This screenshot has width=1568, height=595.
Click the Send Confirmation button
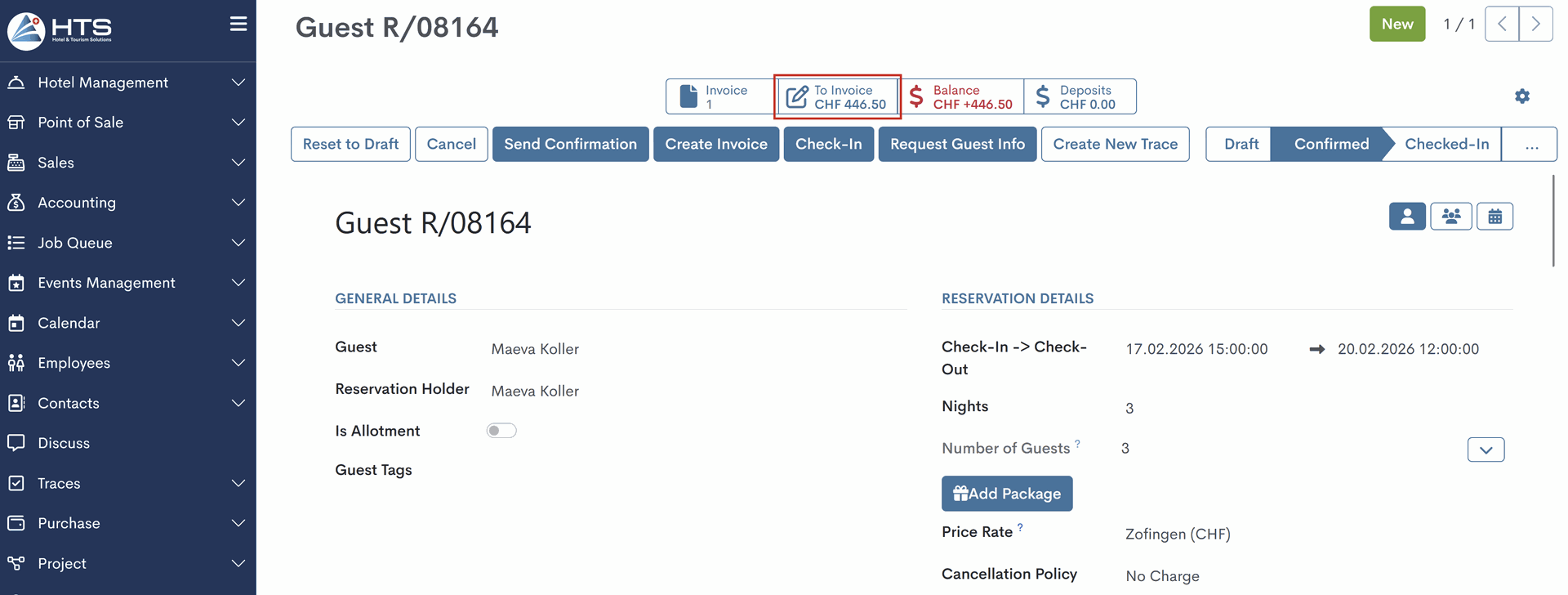(570, 144)
